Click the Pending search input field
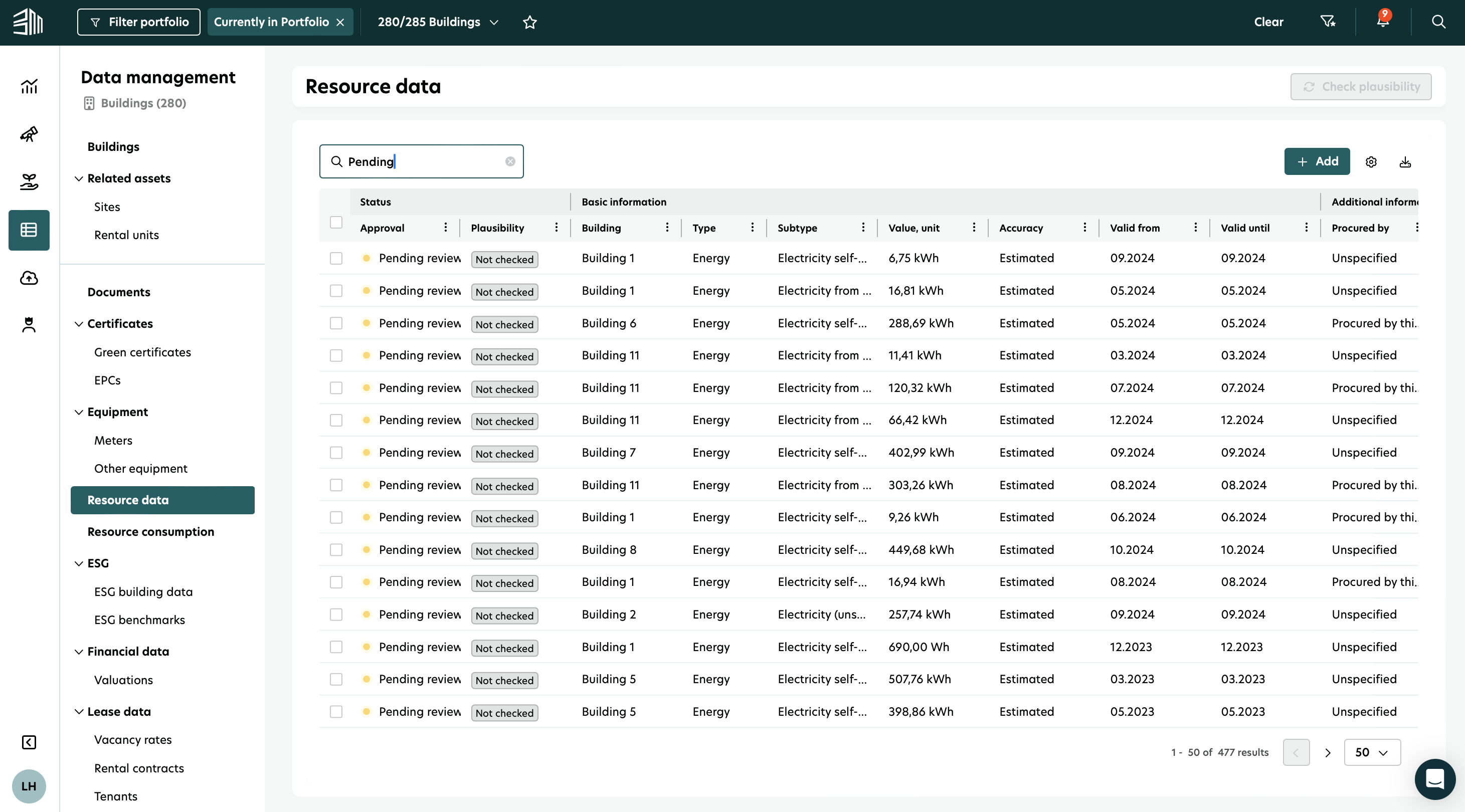 (422, 161)
